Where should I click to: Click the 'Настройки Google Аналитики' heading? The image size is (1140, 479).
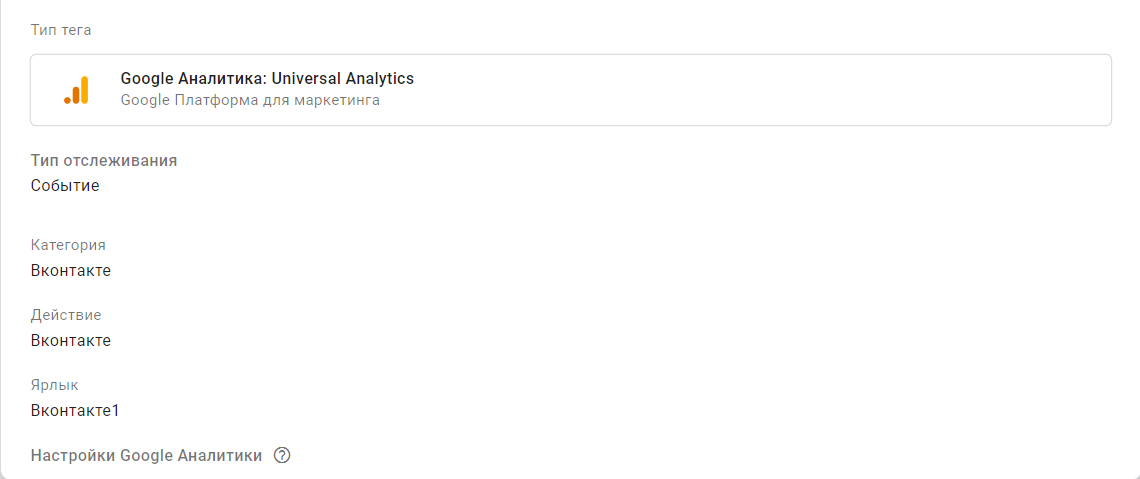[146, 456]
